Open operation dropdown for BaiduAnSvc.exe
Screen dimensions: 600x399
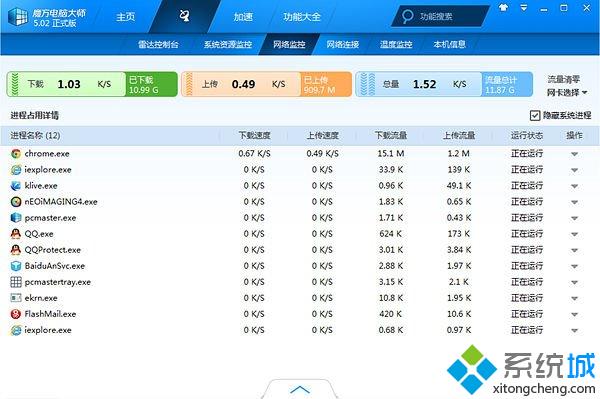click(574, 267)
